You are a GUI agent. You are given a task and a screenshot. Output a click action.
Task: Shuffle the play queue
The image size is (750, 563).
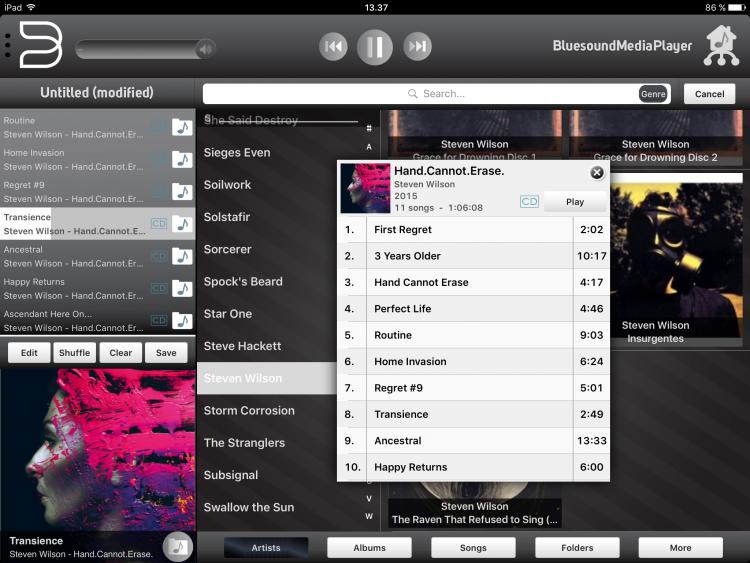coord(74,353)
